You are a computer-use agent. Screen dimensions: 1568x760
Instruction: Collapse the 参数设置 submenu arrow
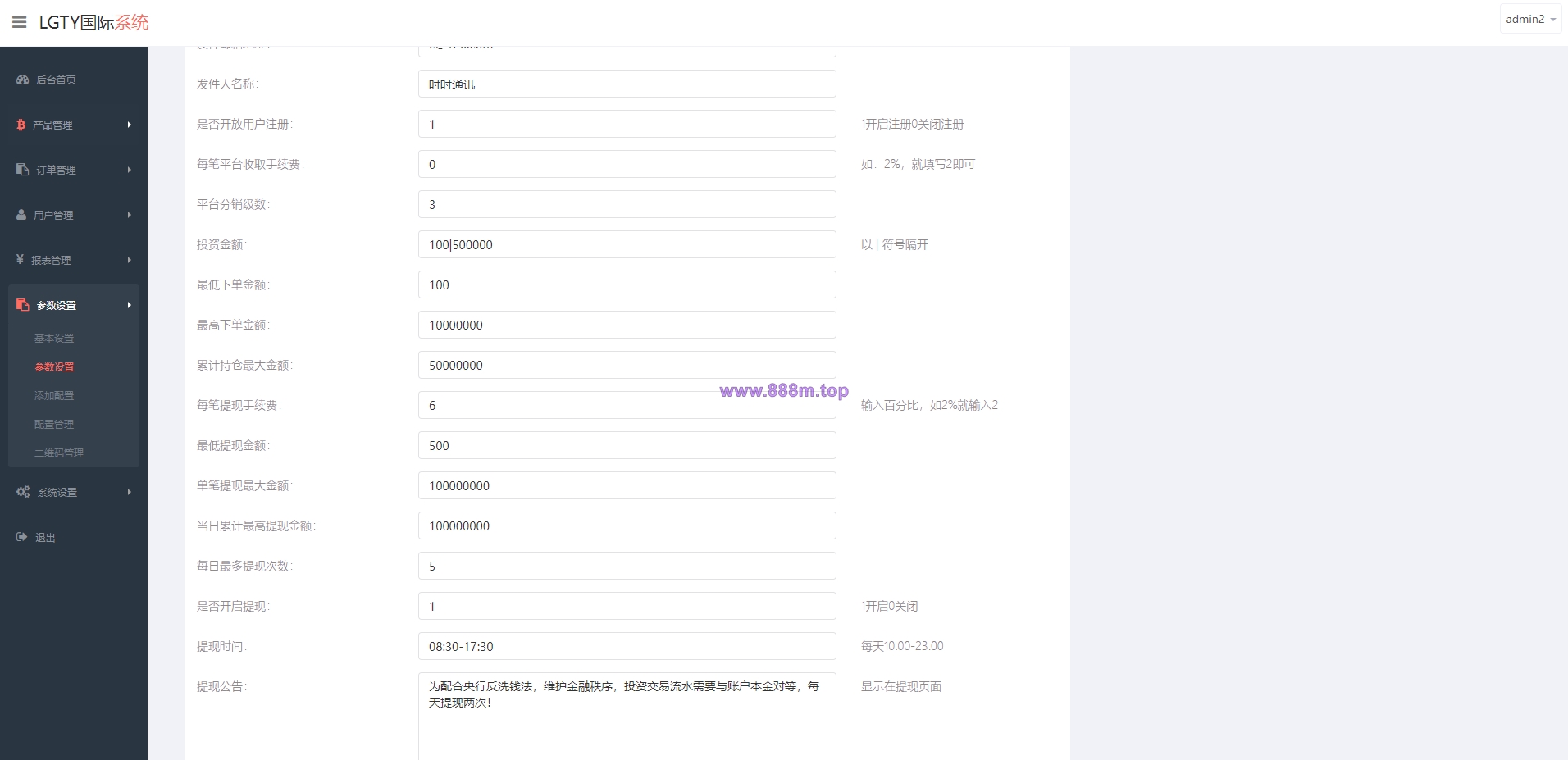(x=130, y=305)
